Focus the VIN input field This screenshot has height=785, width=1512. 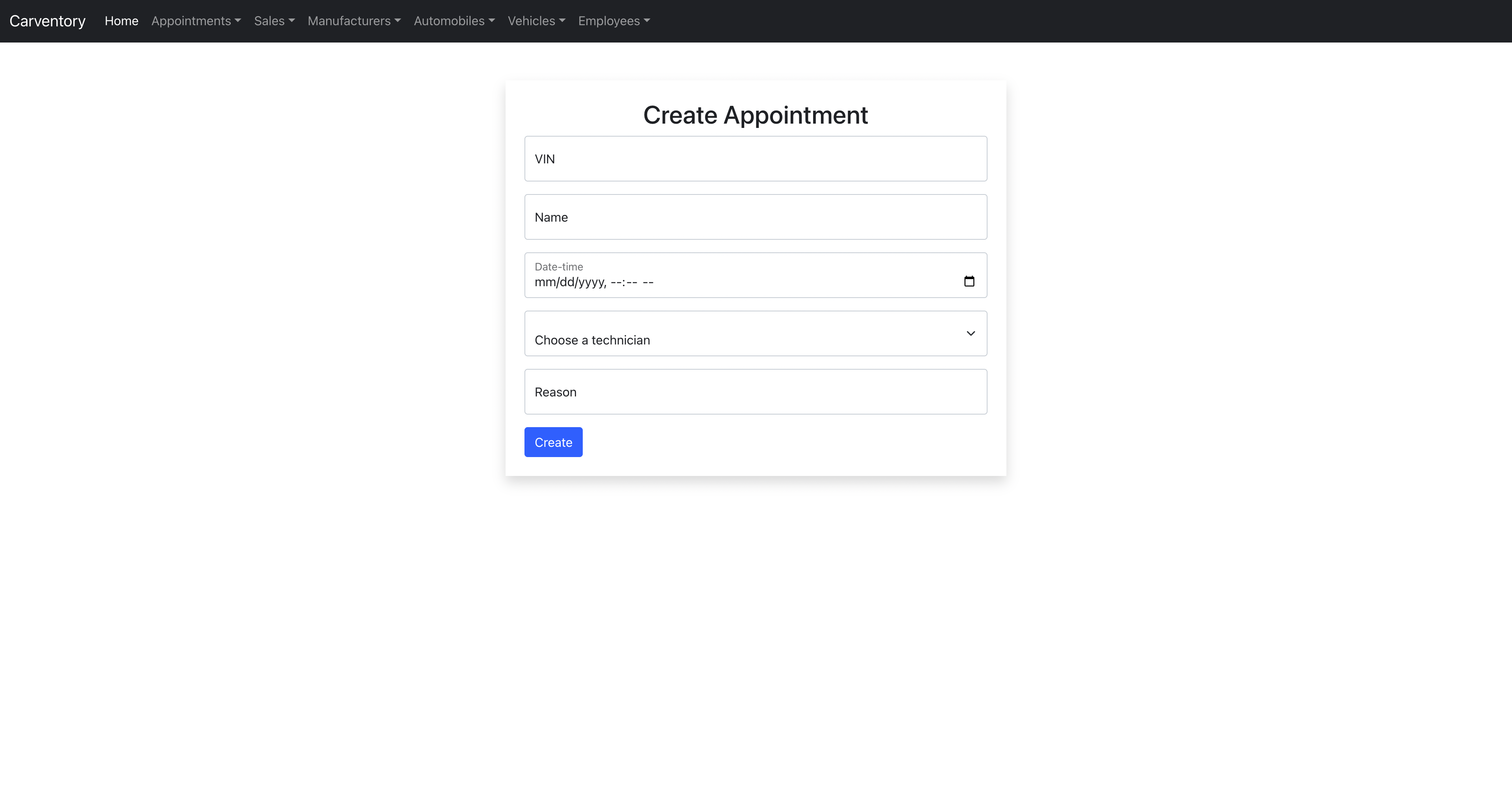(x=756, y=159)
